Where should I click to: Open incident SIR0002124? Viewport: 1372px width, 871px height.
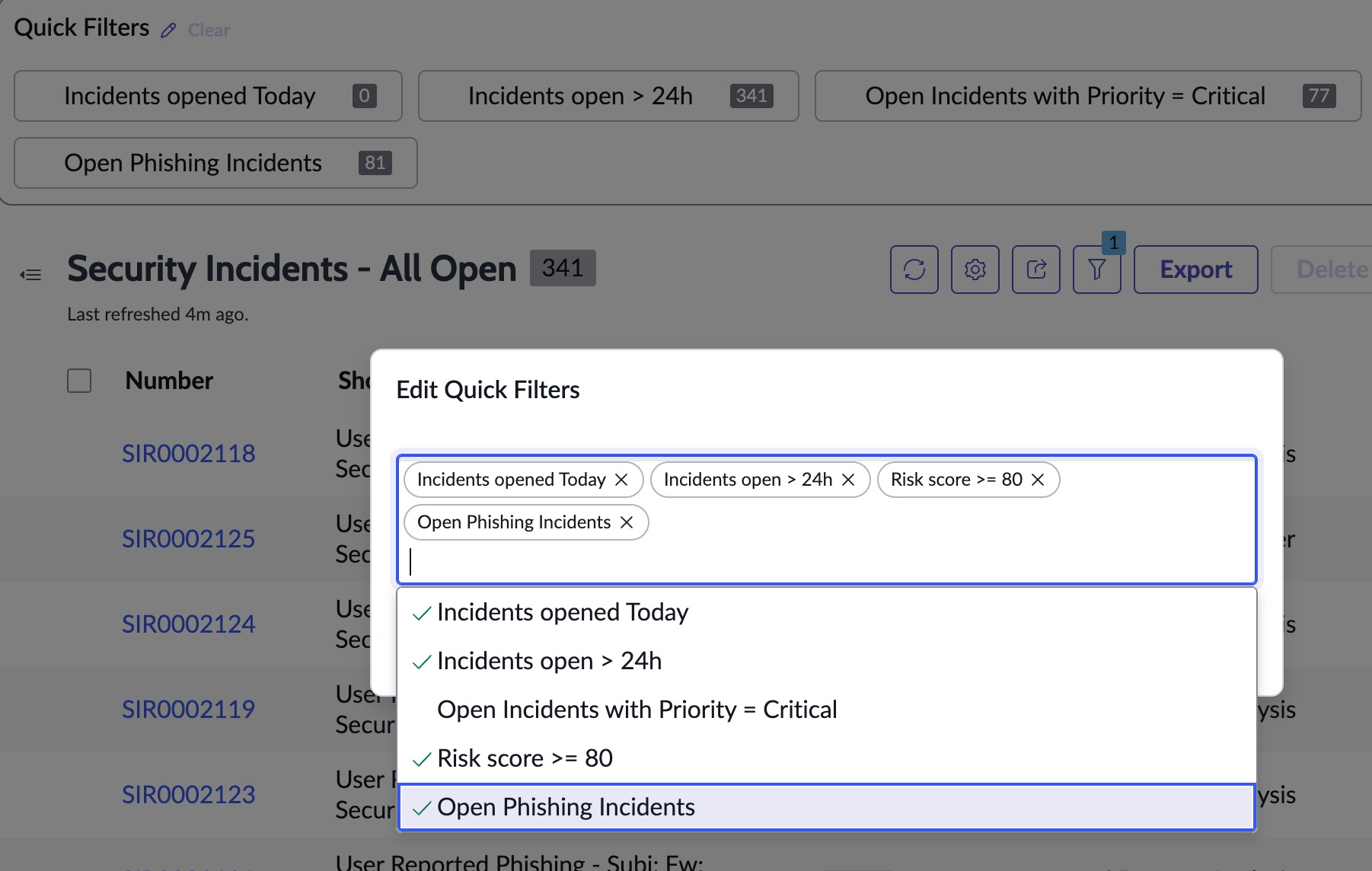[x=189, y=624]
